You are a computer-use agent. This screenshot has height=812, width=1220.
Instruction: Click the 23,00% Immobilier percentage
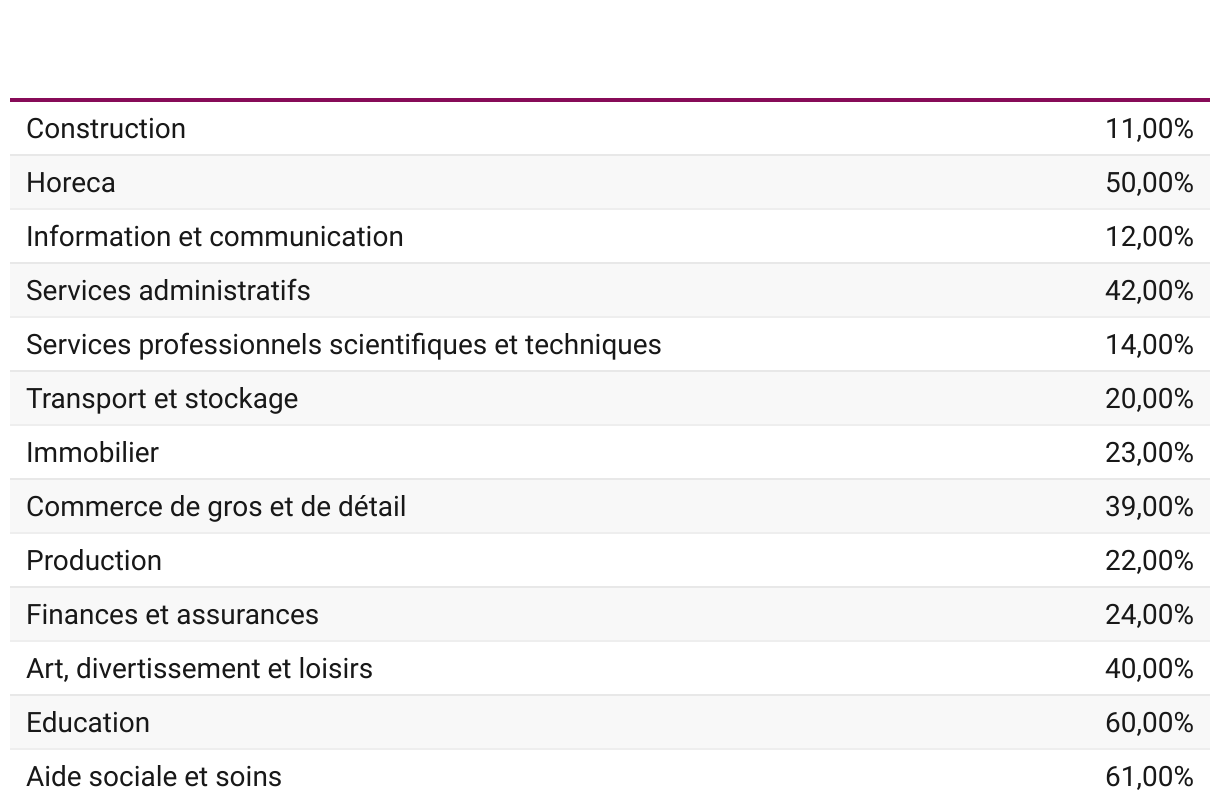1149,453
